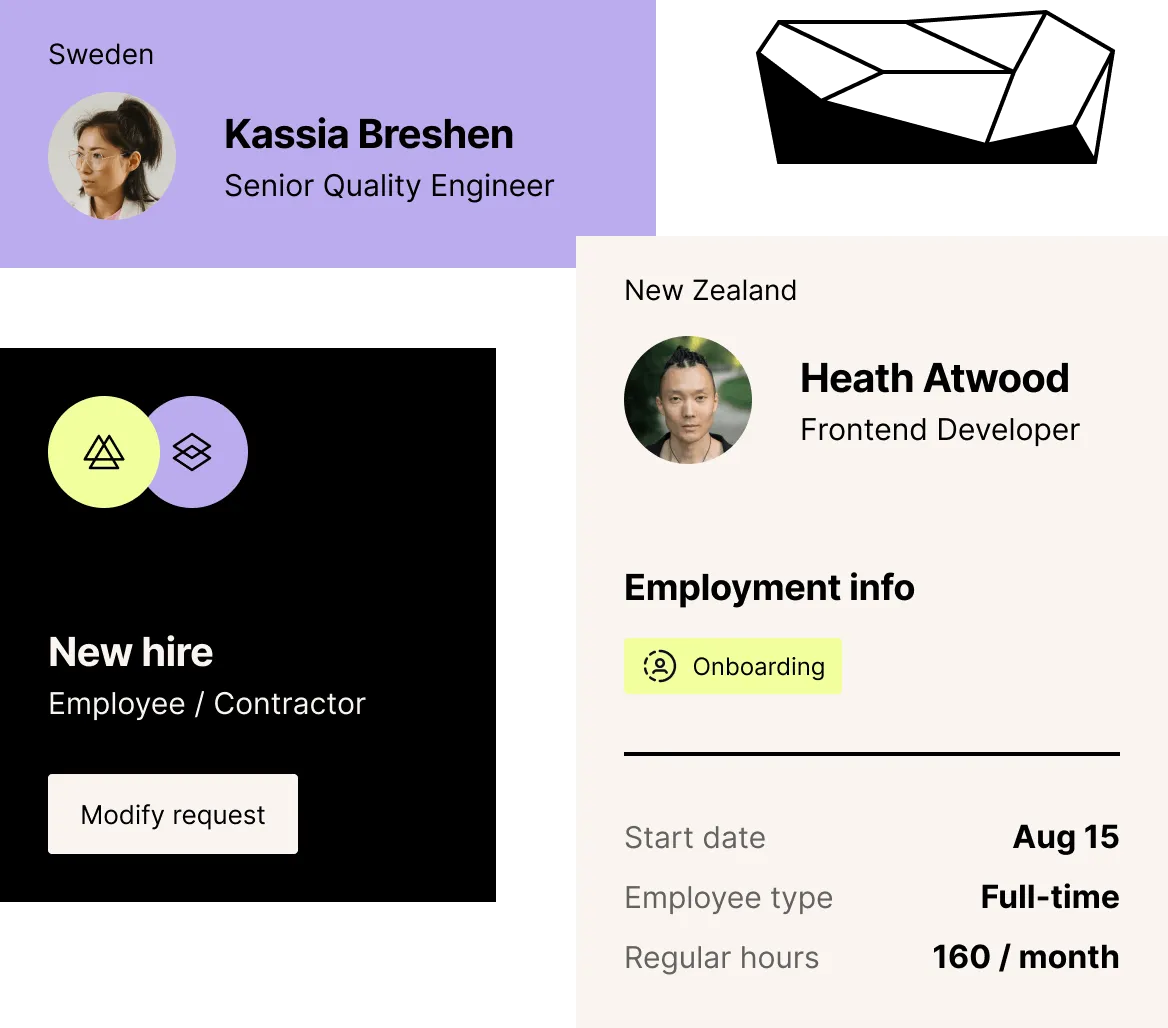Click the Aug 15 start date value

click(x=1065, y=837)
